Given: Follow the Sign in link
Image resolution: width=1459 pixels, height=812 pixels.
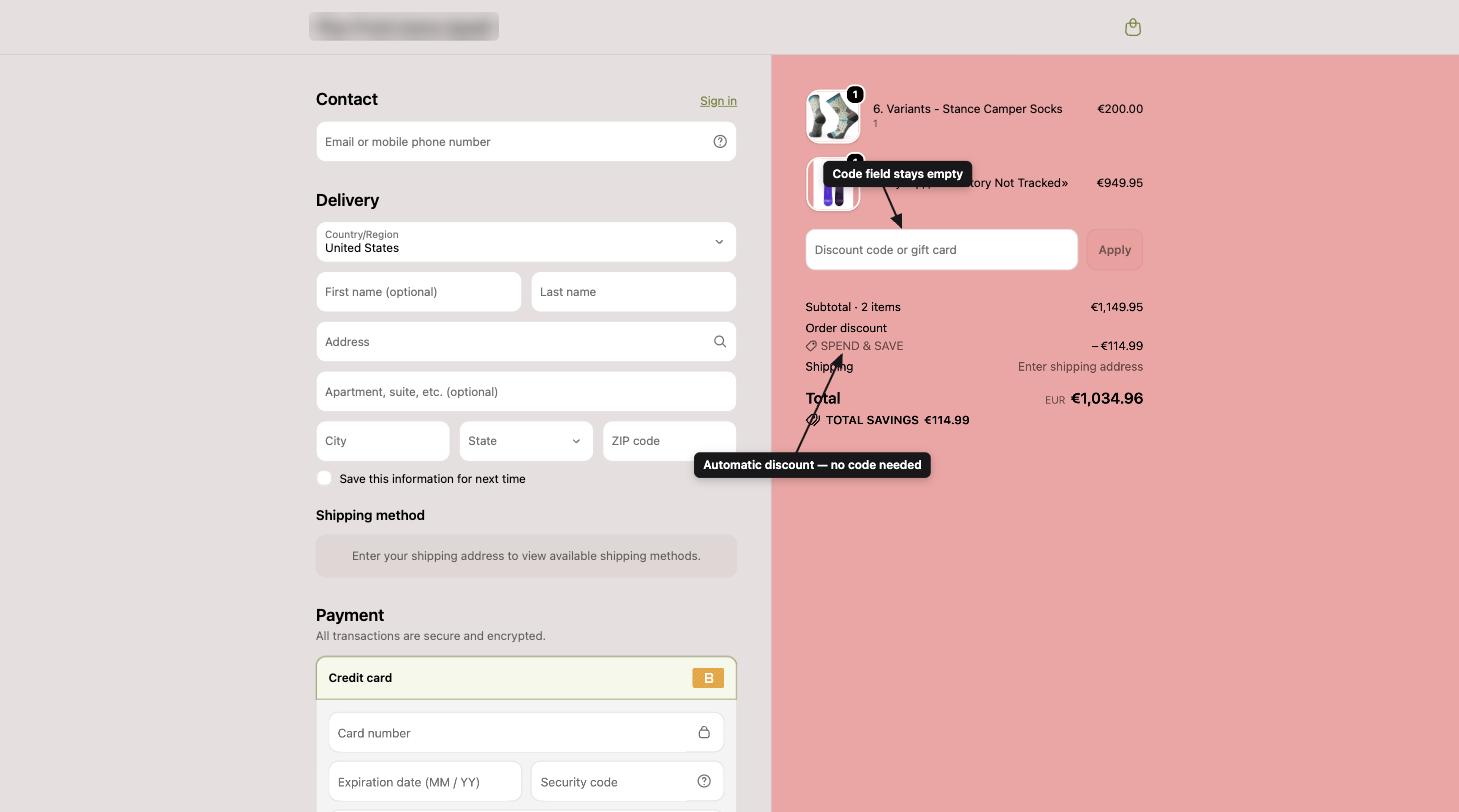Looking at the screenshot, I should [718, 101].
